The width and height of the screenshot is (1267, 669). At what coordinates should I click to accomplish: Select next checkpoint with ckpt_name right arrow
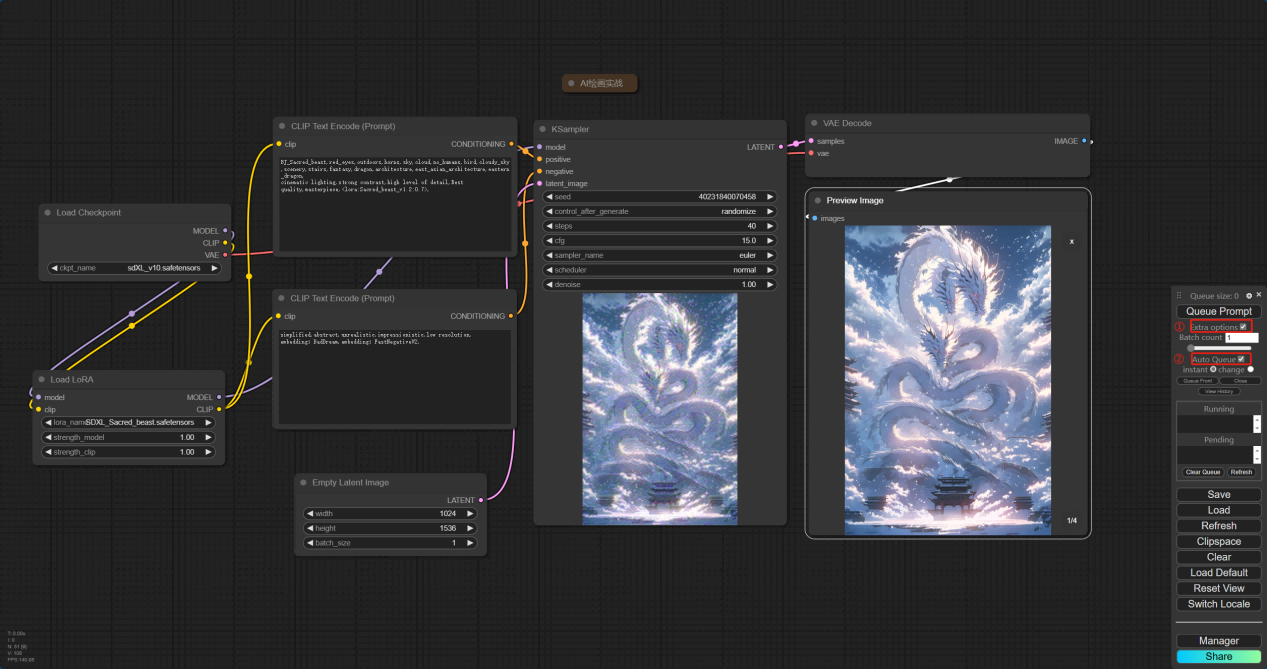click(214, 268)
